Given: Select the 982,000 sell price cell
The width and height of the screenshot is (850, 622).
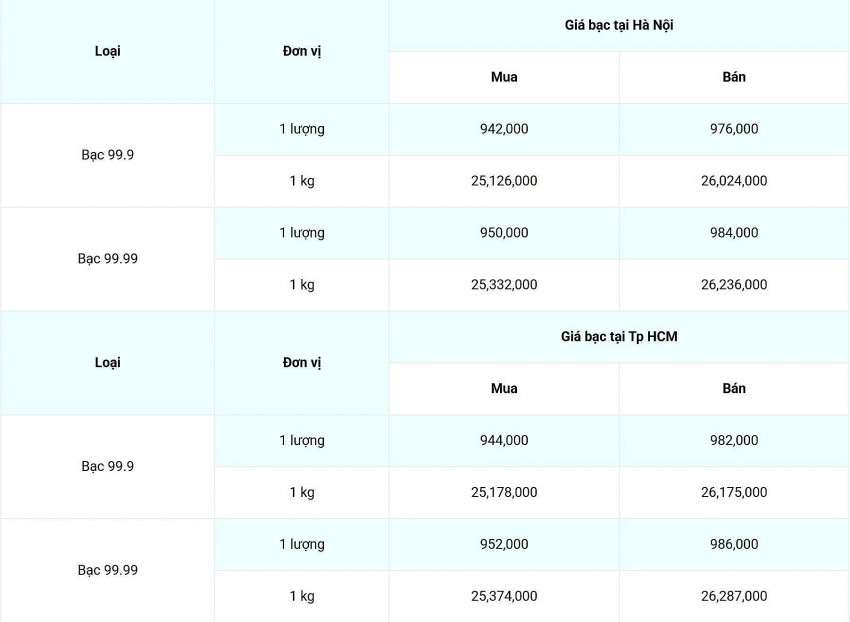Looking at the screenshot, I should point(734,440).
